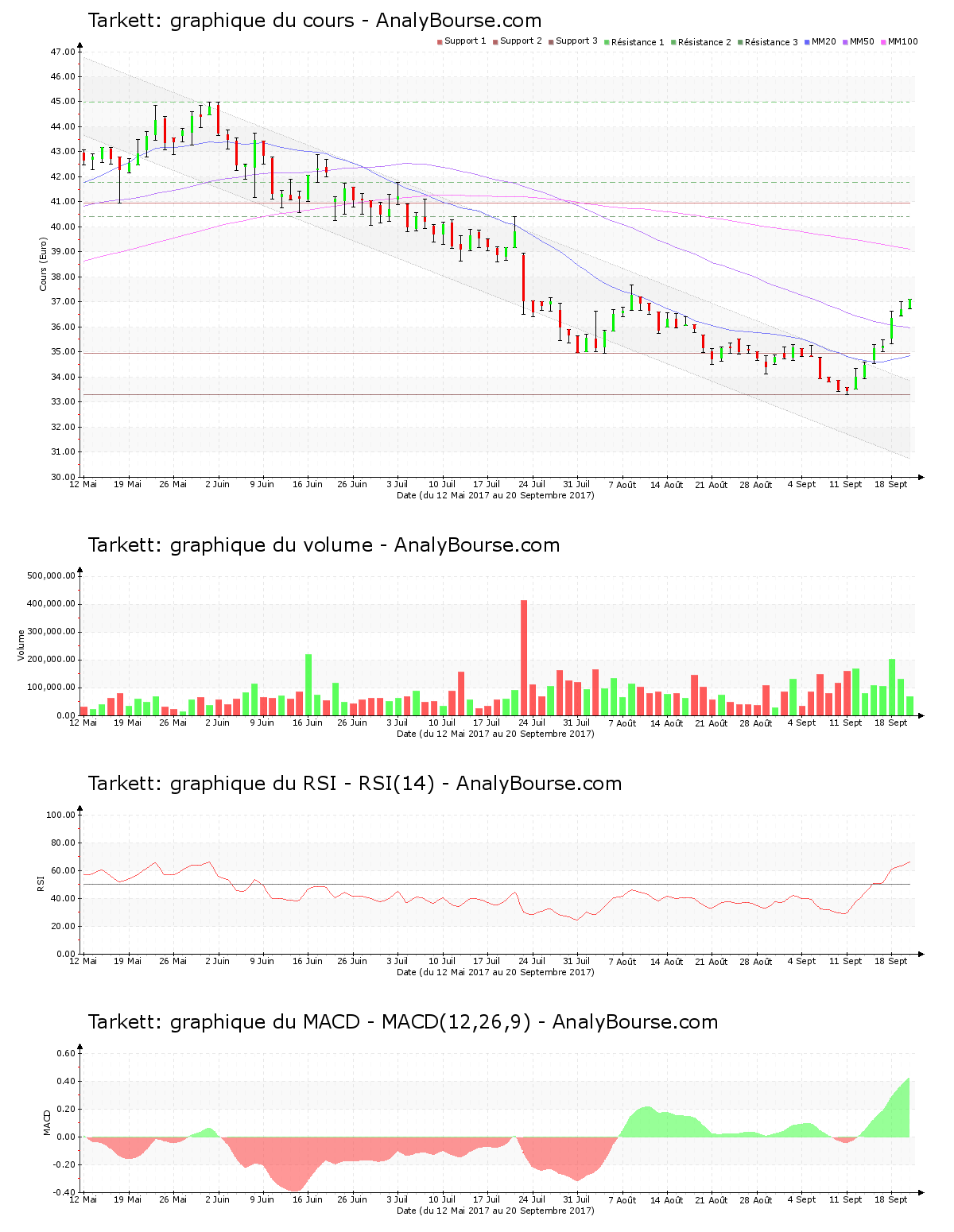Click the 500,000.00 volume axis label
Screen dimensions: 954x1232
(x=51, y=575)
